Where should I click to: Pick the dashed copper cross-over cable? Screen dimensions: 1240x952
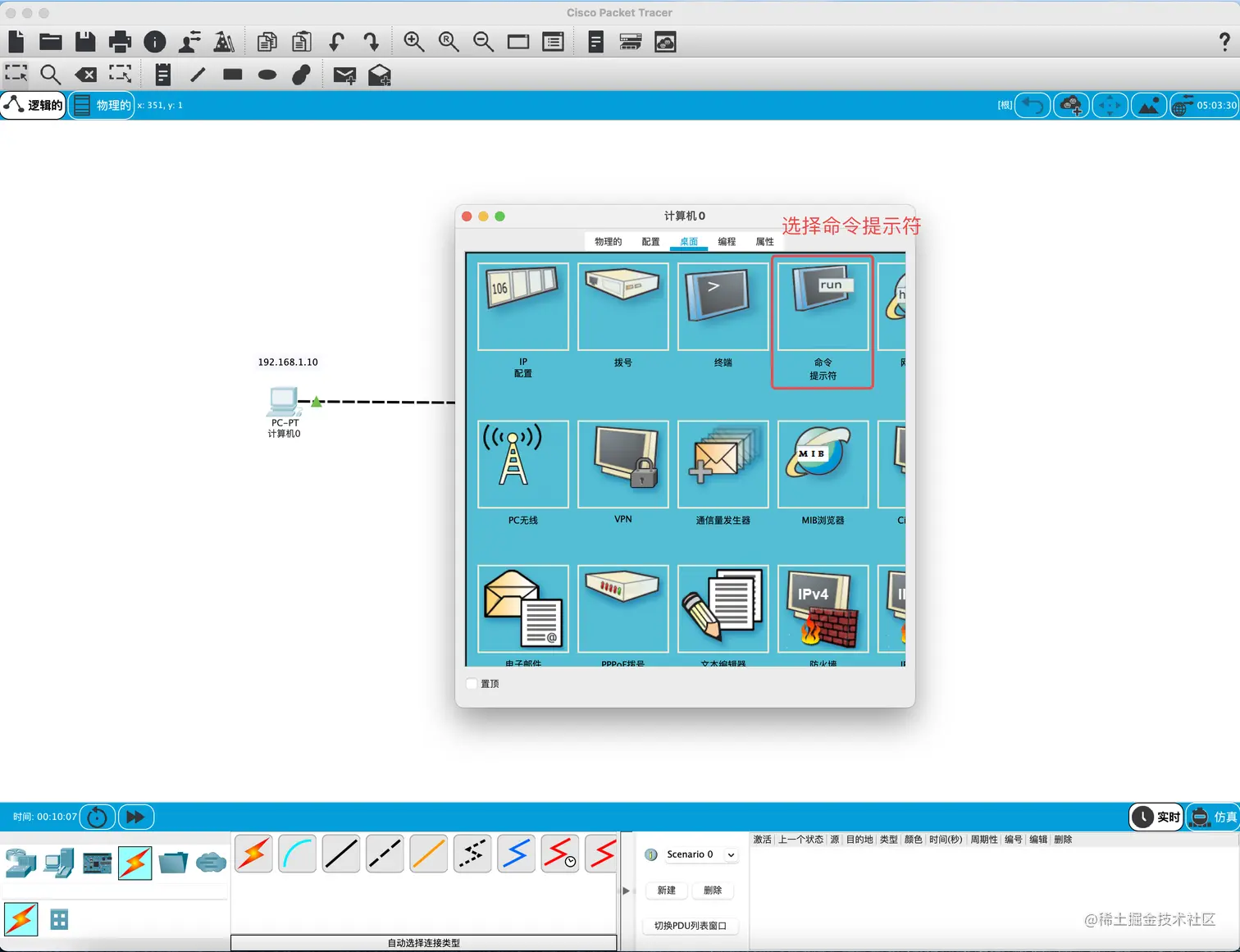(x=385, y=854)
